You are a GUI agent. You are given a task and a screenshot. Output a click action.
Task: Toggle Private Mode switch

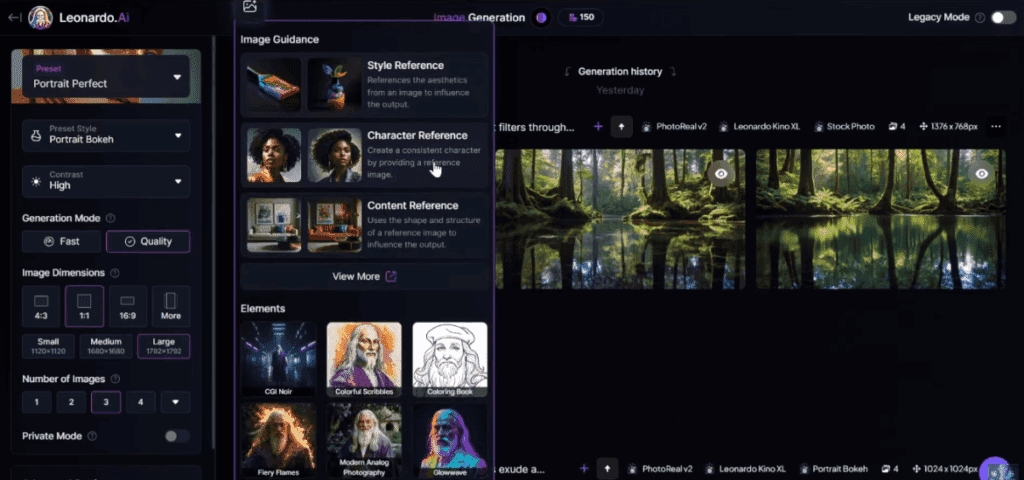pyautogui.click(x=177, y=436)
